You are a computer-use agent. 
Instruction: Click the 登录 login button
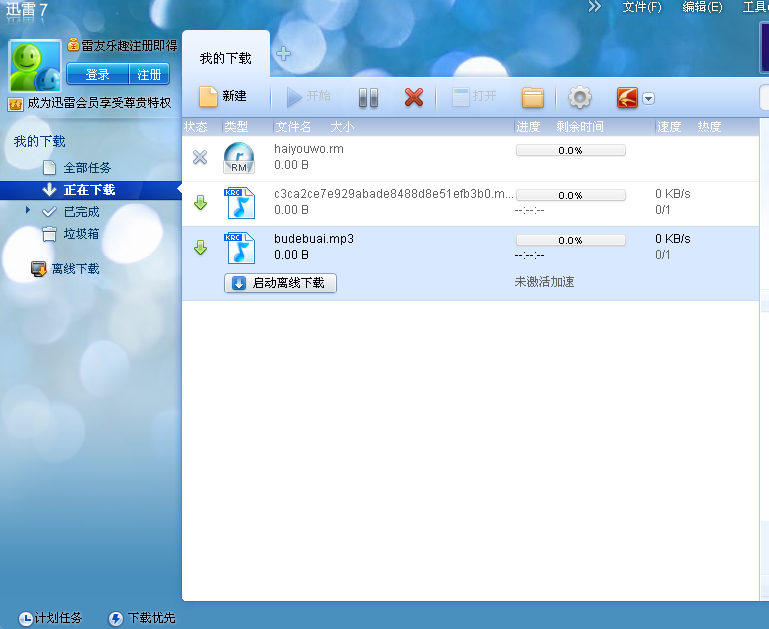point(98,75)
